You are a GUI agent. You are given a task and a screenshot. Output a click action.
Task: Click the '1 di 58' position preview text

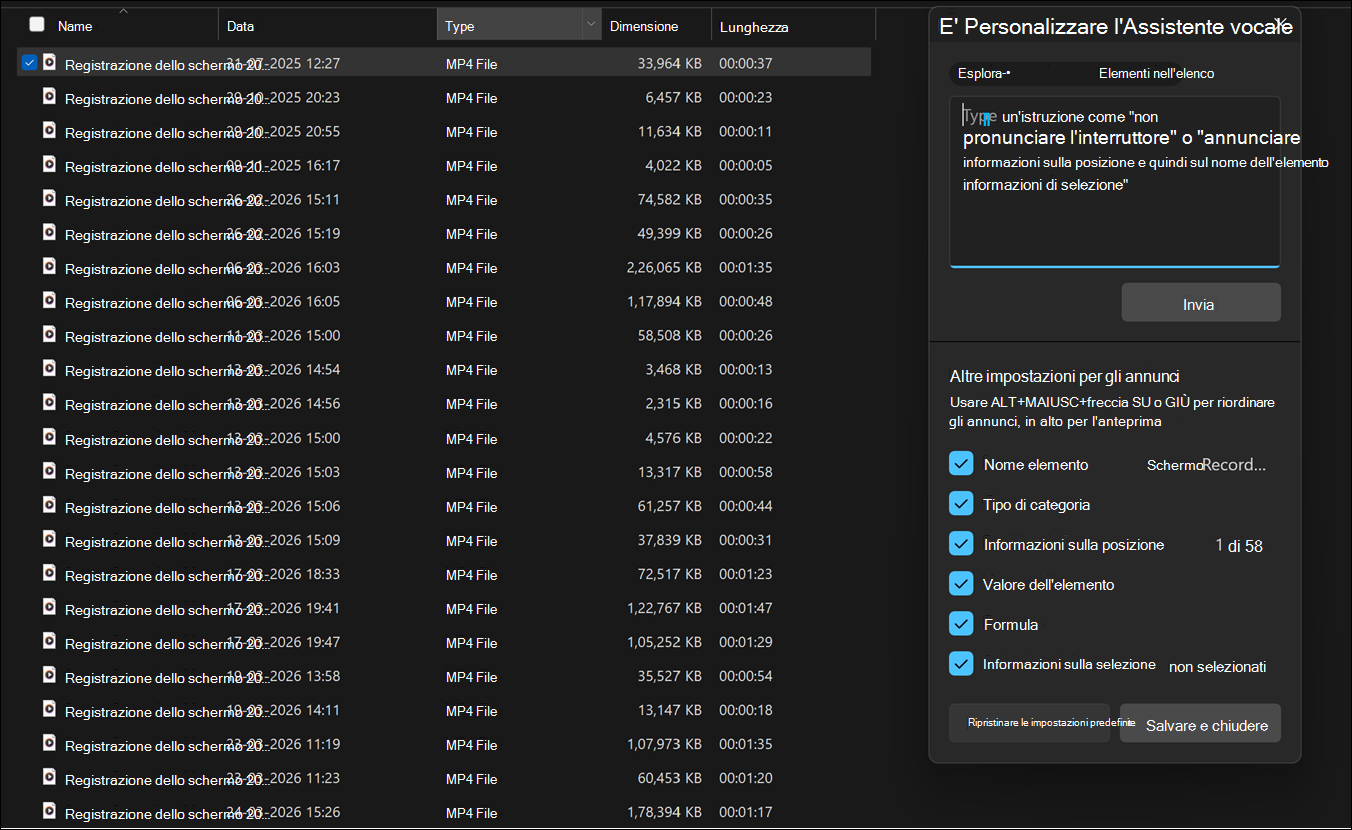[x=1239, y=546]
